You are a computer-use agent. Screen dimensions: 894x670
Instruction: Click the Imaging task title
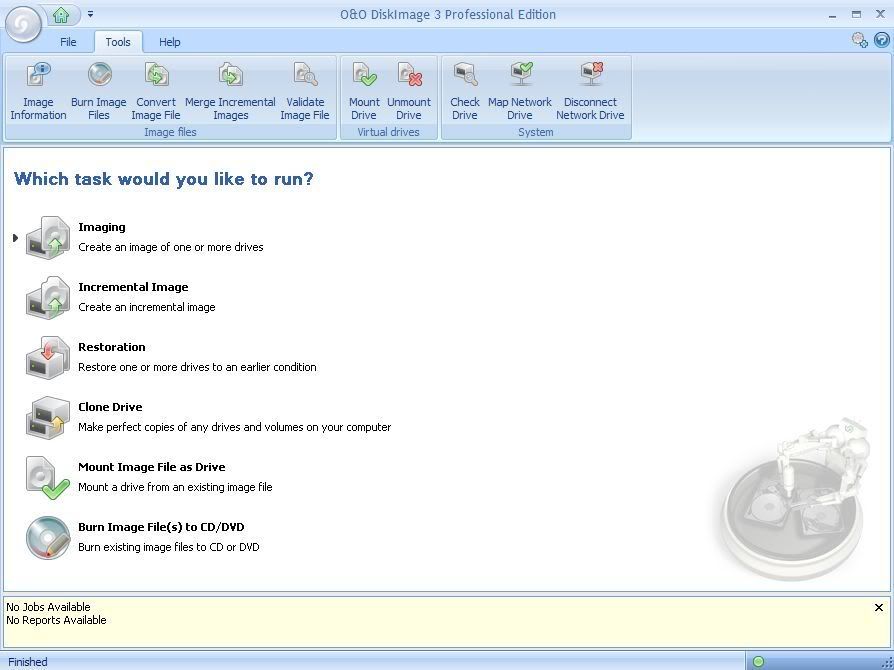pos(101,227)
